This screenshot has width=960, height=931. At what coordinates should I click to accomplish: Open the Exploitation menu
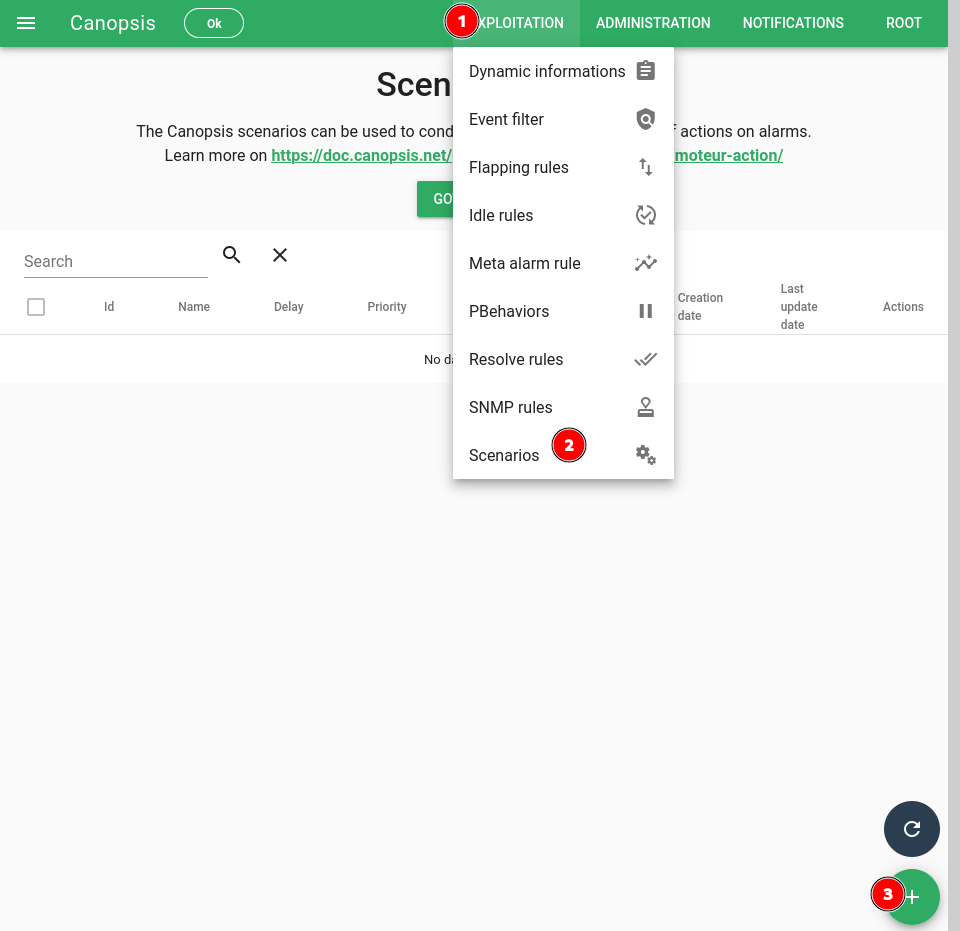tap(517, 23)
